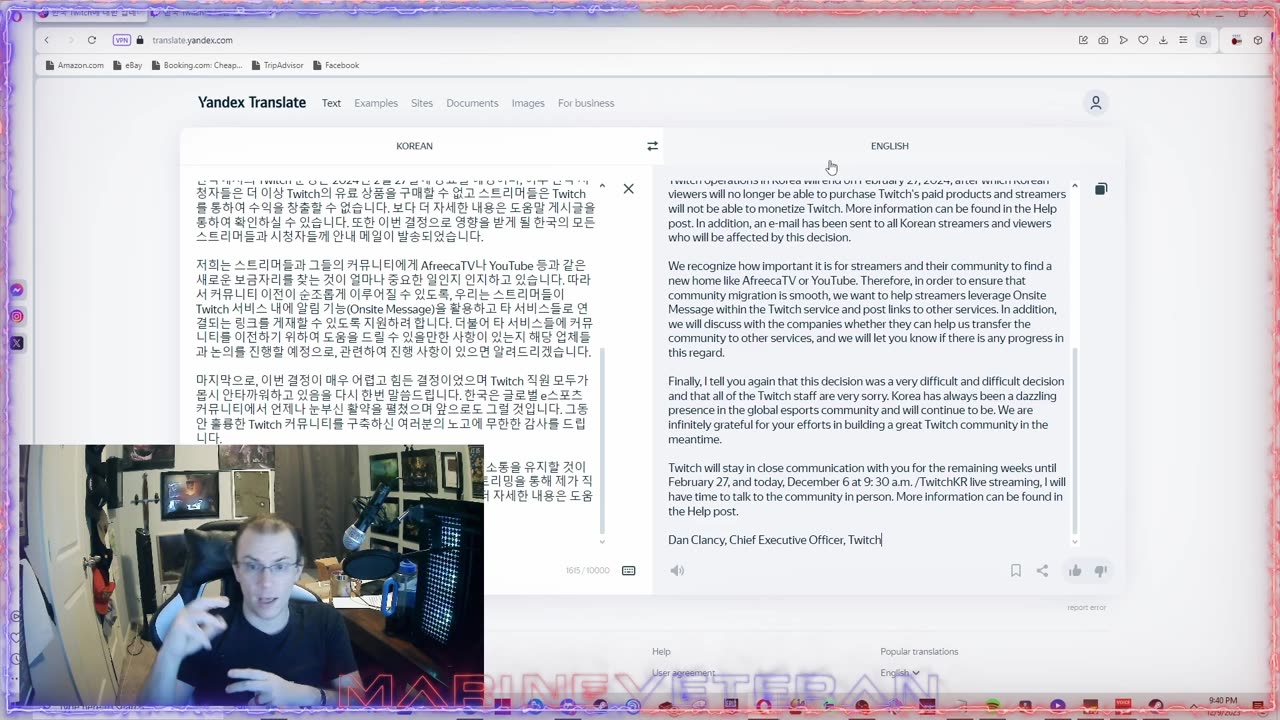This screenshot has width=1280, height=720.
Task: Choose the KOREAN source language selector
Action: coord(414,146)
